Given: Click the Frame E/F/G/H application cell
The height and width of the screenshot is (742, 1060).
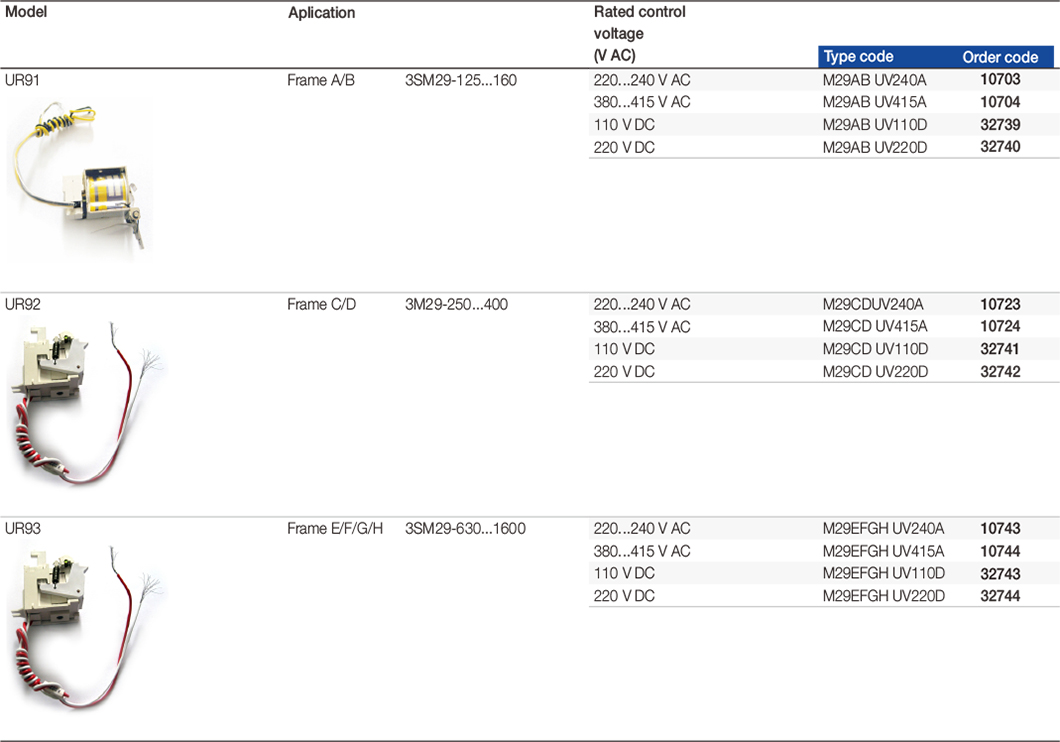Looking at the screenshot, I should (x=334, y=528).
